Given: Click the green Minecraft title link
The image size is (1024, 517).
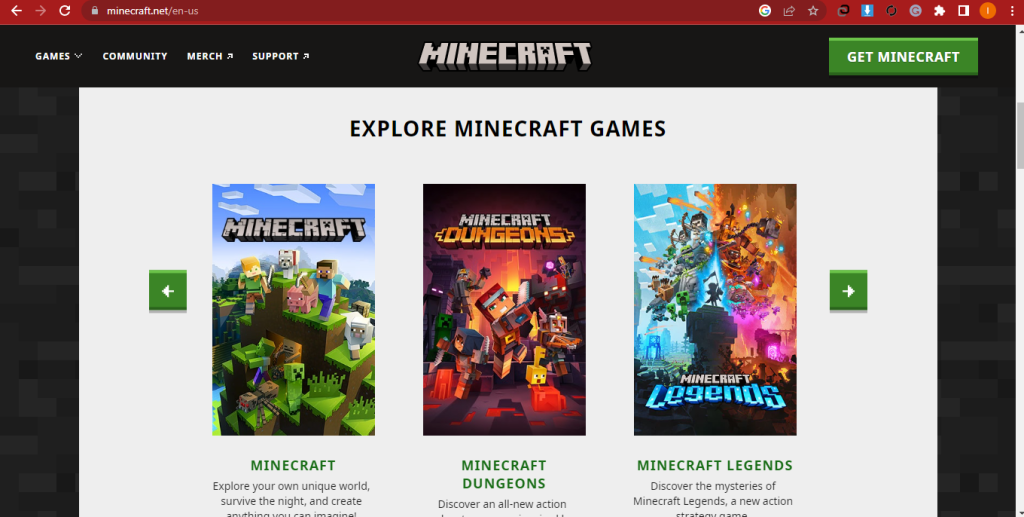Looking at the screenshot, I should (x=293, y=465).
